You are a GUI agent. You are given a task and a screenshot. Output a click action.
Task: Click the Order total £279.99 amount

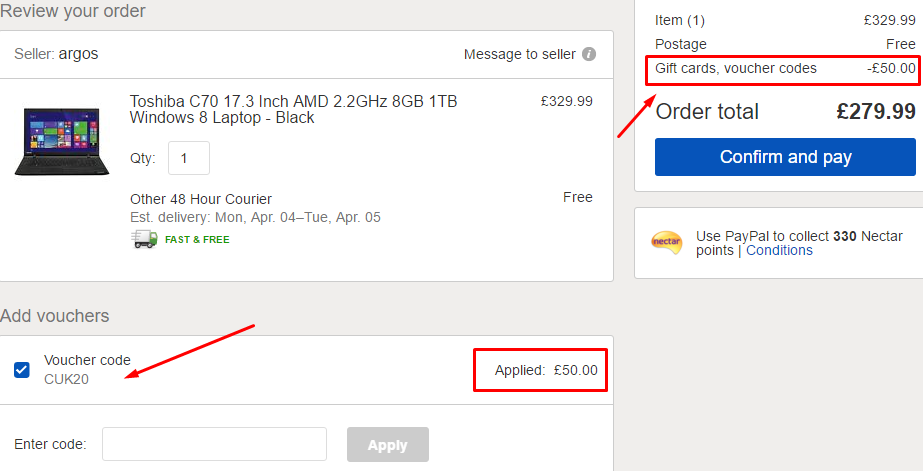[876, 111]
